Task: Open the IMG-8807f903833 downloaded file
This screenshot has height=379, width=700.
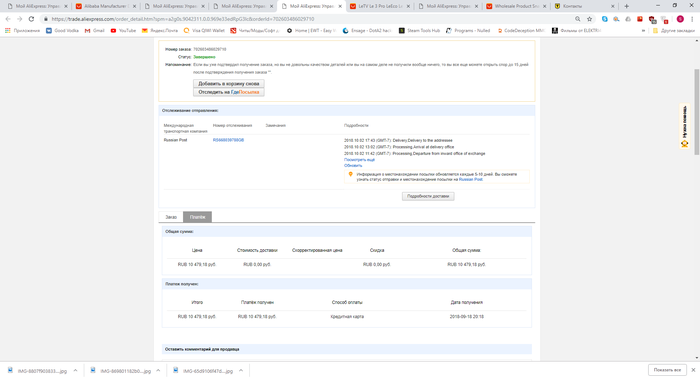Action: (38, 371)
